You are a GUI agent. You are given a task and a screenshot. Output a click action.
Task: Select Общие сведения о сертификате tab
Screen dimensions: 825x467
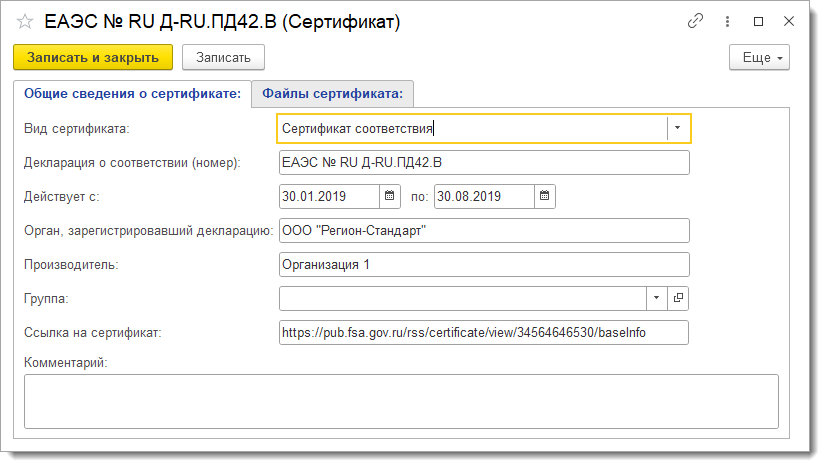133,94
